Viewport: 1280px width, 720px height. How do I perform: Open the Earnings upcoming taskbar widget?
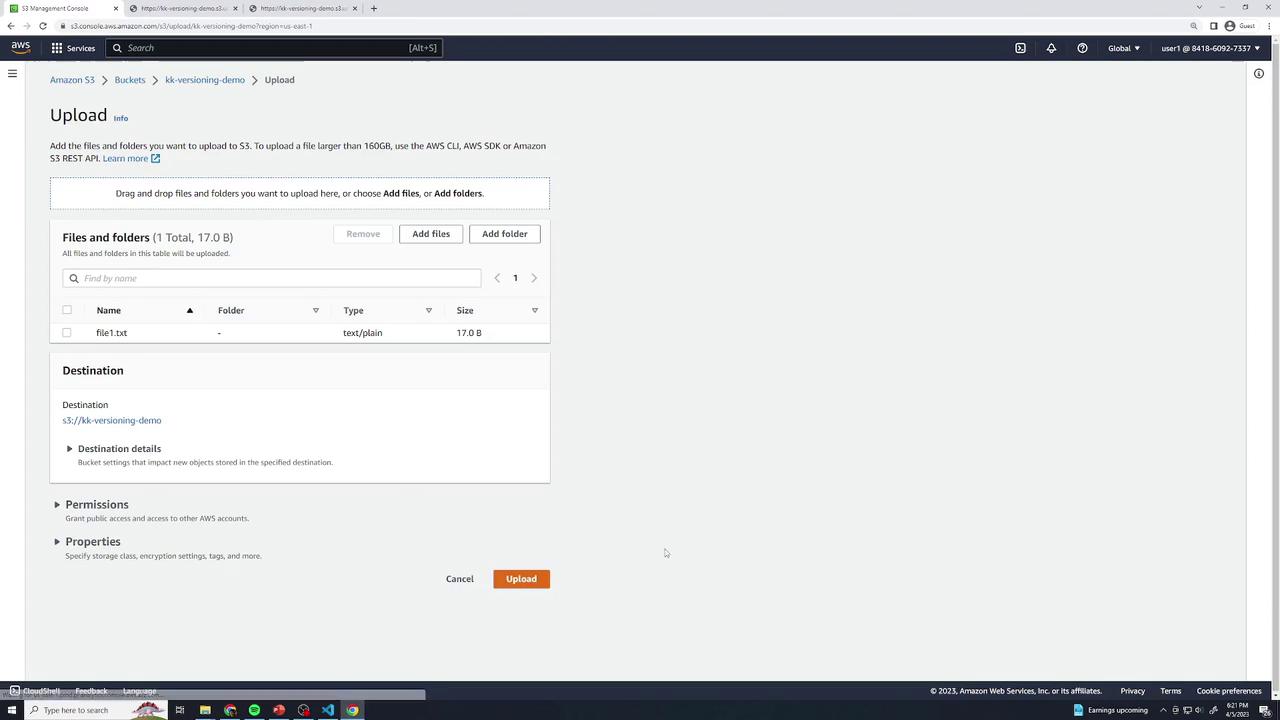pyautogui.click(x=1110, y=710)
